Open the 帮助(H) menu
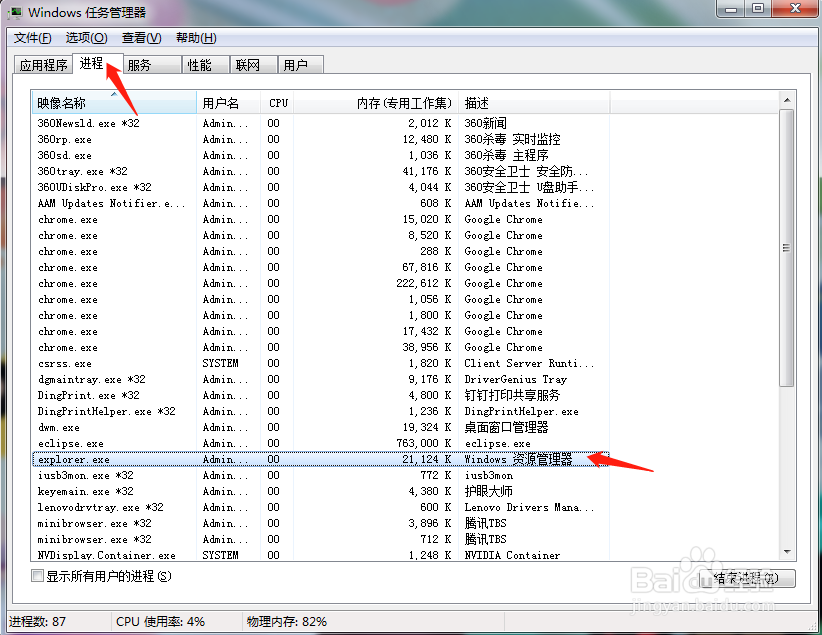 pyautogui.click(x=196, y=38)
